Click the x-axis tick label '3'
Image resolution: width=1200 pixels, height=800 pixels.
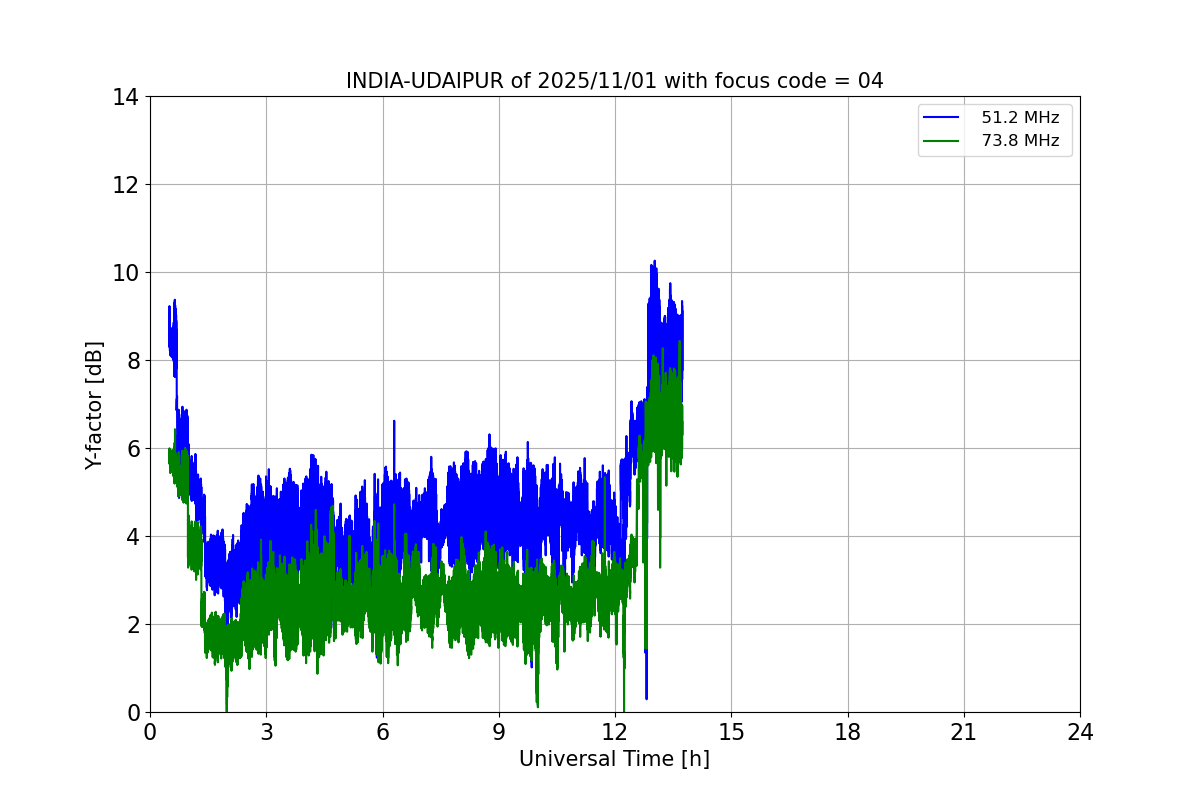coord(266,732)
